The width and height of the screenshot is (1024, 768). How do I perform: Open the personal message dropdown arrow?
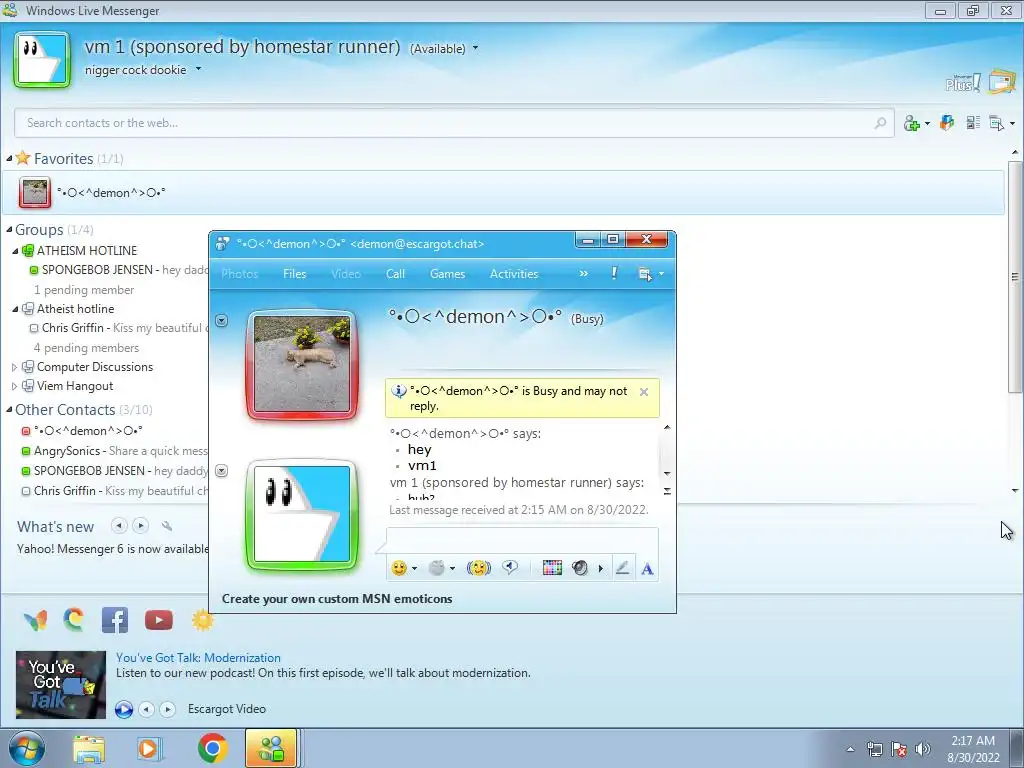(x=198, y=69)
